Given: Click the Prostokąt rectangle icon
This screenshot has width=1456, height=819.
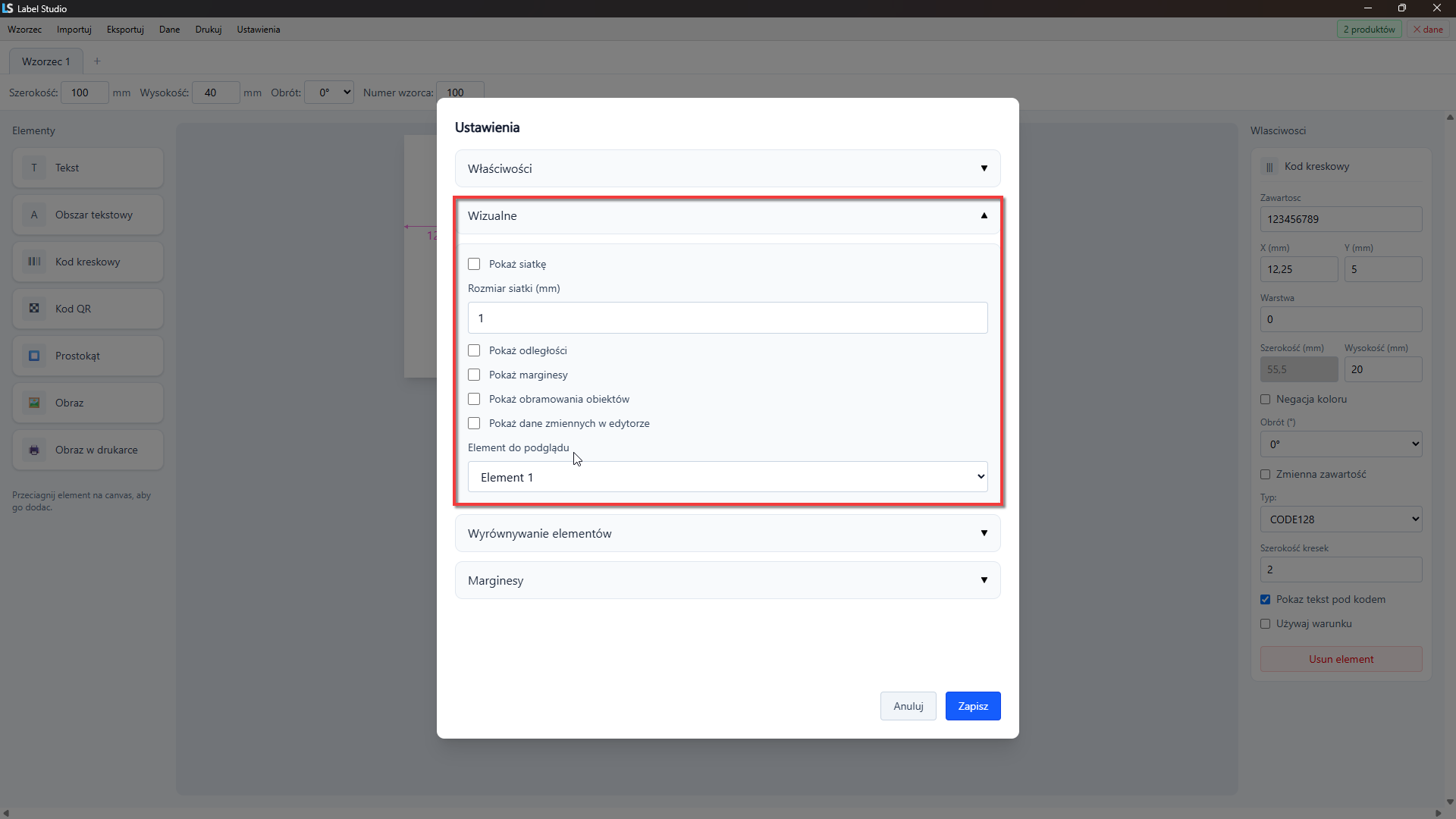Looking at the screenshot, I should (x=34, y=356).
